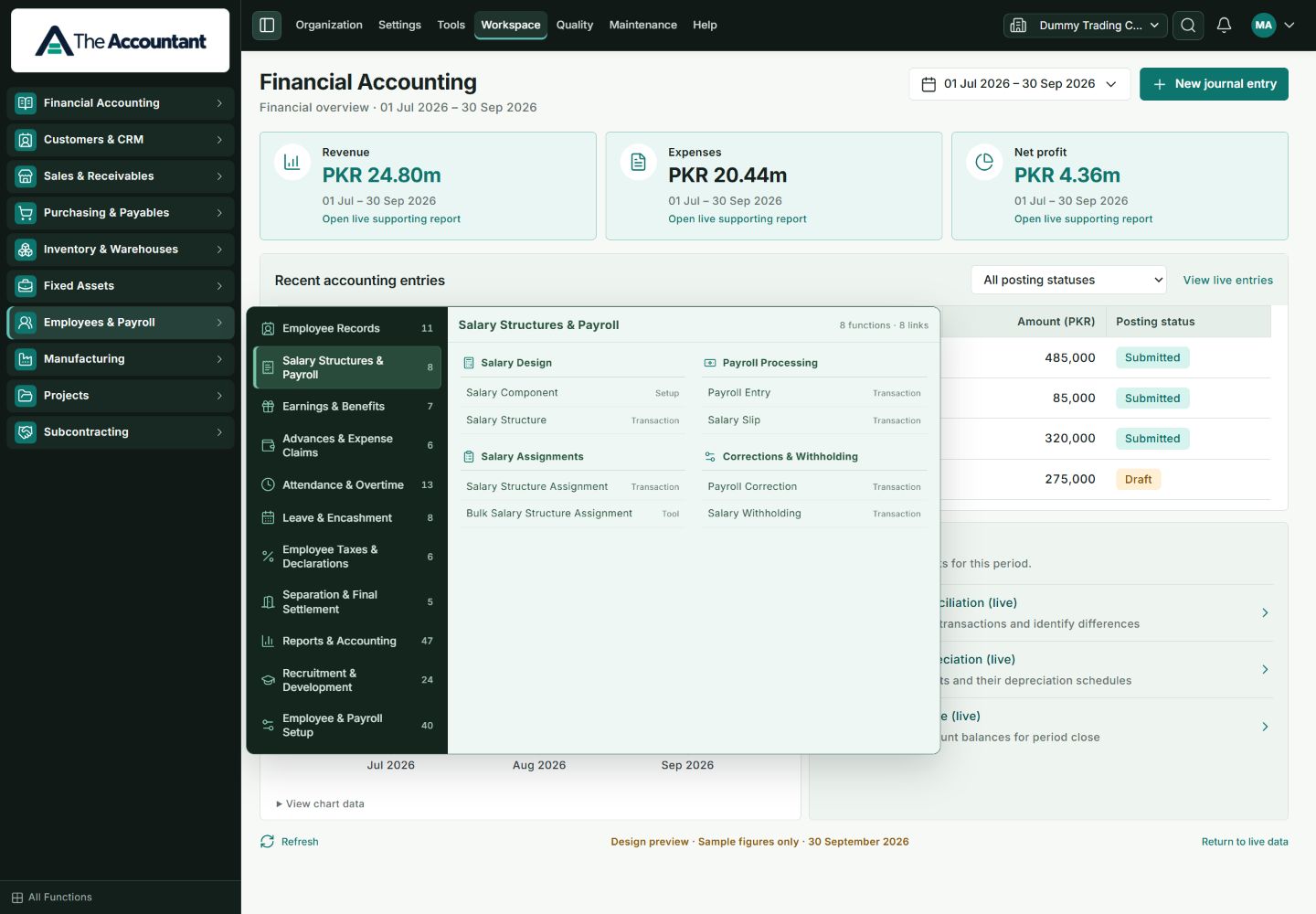The width and height of the screenshot is (1316, 914).
Task: Open the Organization menu
Action: click(329, 25)
